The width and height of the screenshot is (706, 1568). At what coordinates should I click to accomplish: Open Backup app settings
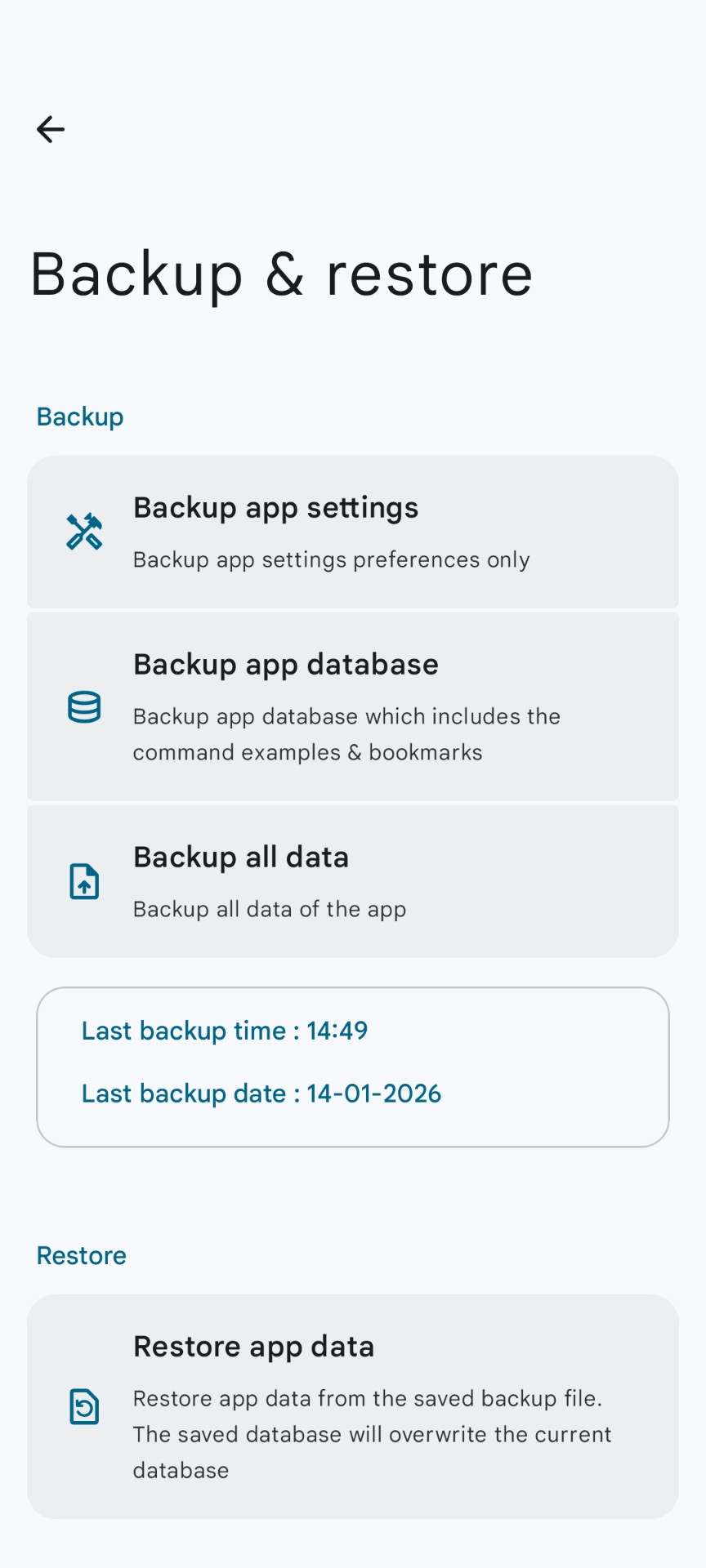[x=353, y=532]
